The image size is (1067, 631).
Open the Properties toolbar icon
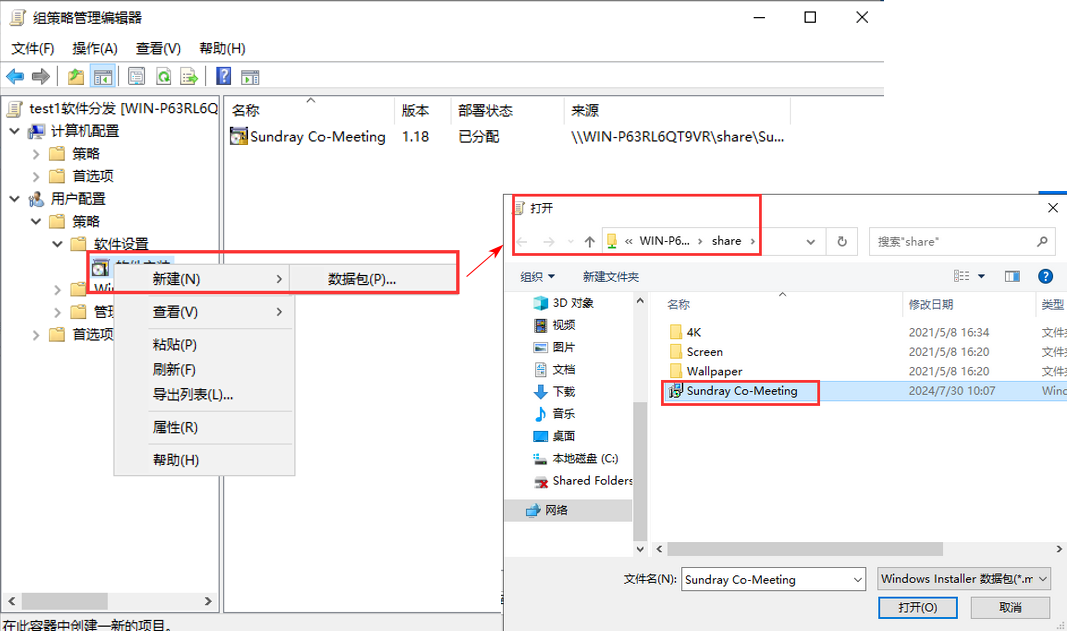point(136,76)
